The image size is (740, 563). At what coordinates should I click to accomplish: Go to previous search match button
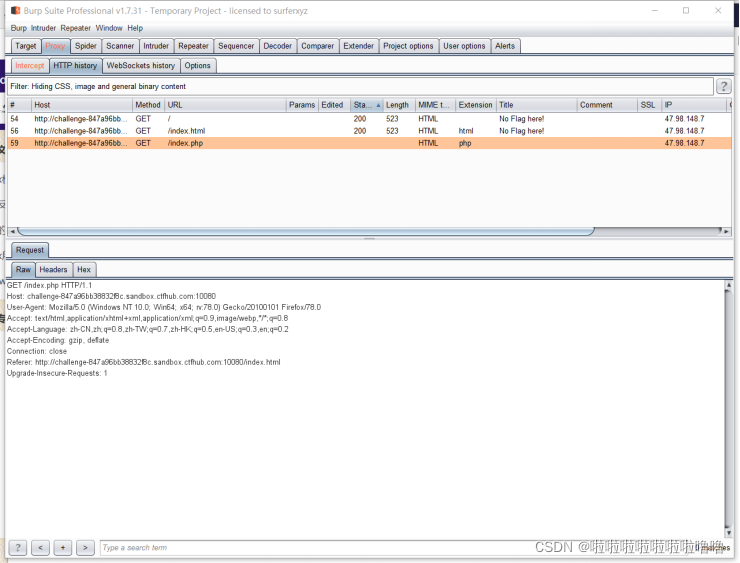[x=40, y=547]
